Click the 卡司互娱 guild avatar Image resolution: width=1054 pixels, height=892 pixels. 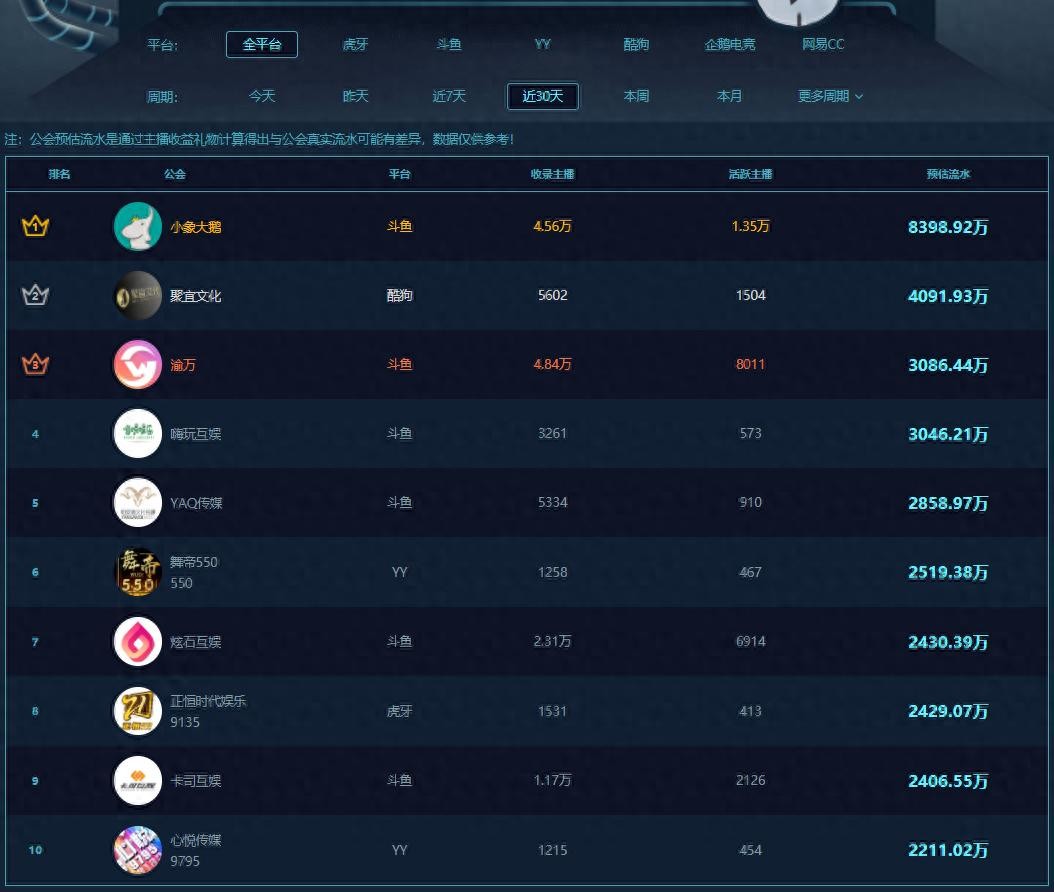click(x=138, y=780)
